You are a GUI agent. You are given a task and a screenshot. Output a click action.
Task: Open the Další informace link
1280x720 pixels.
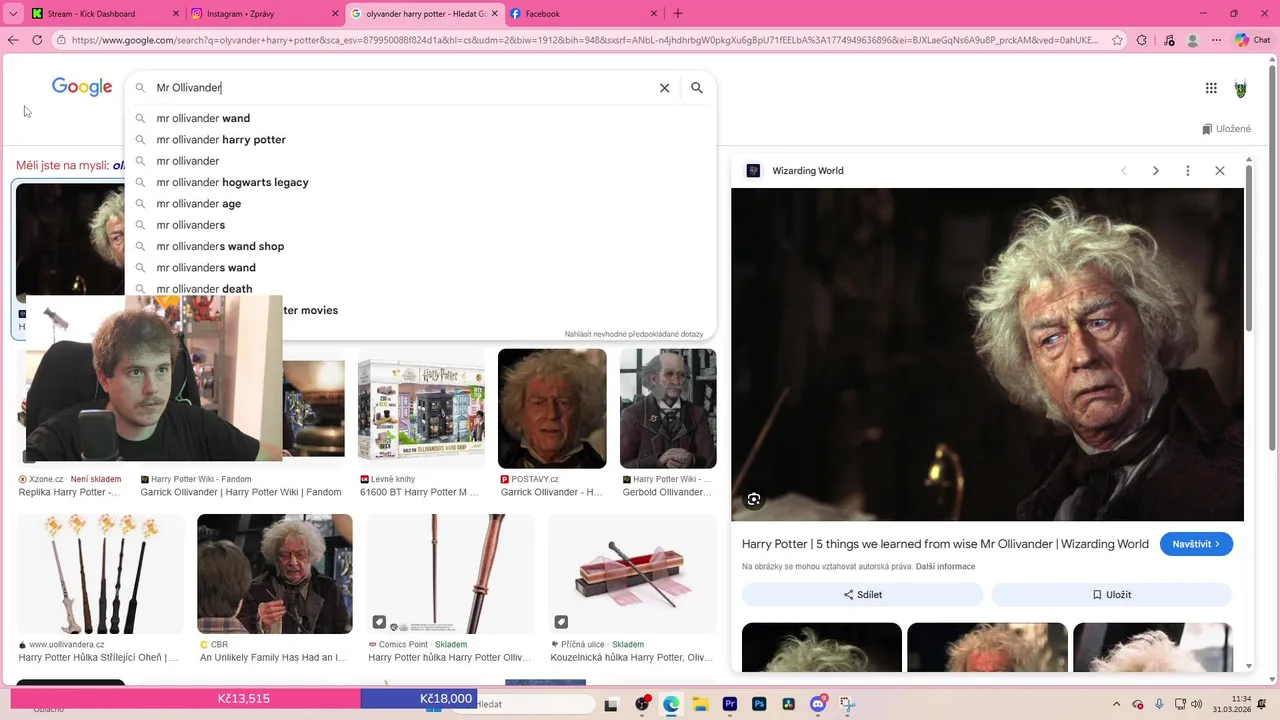pos(945,567)
